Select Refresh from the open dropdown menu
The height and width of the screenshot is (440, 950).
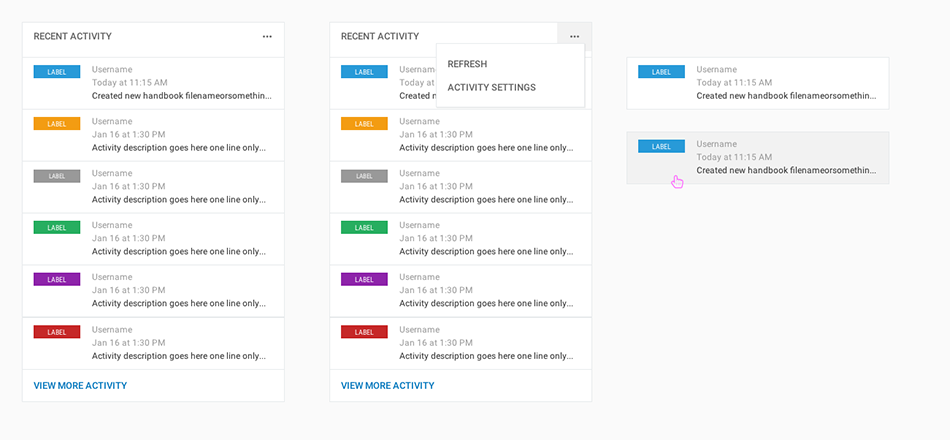(467, 64)
